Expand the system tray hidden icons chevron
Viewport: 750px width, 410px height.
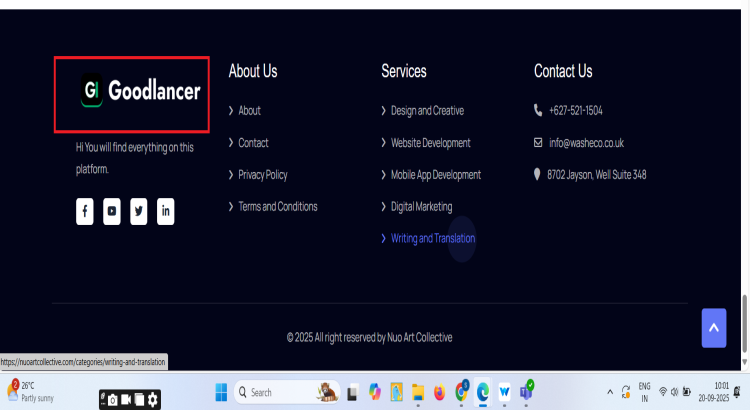coord(610,392)
